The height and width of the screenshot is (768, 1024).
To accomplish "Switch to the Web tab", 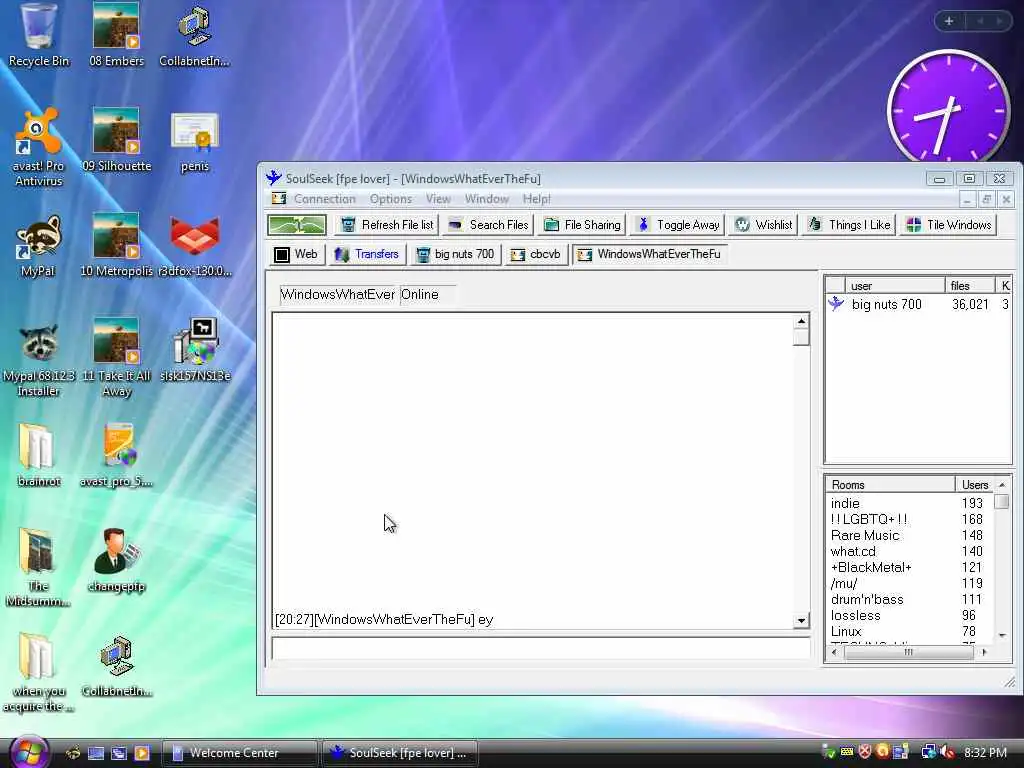I will [x=296, y=254].
